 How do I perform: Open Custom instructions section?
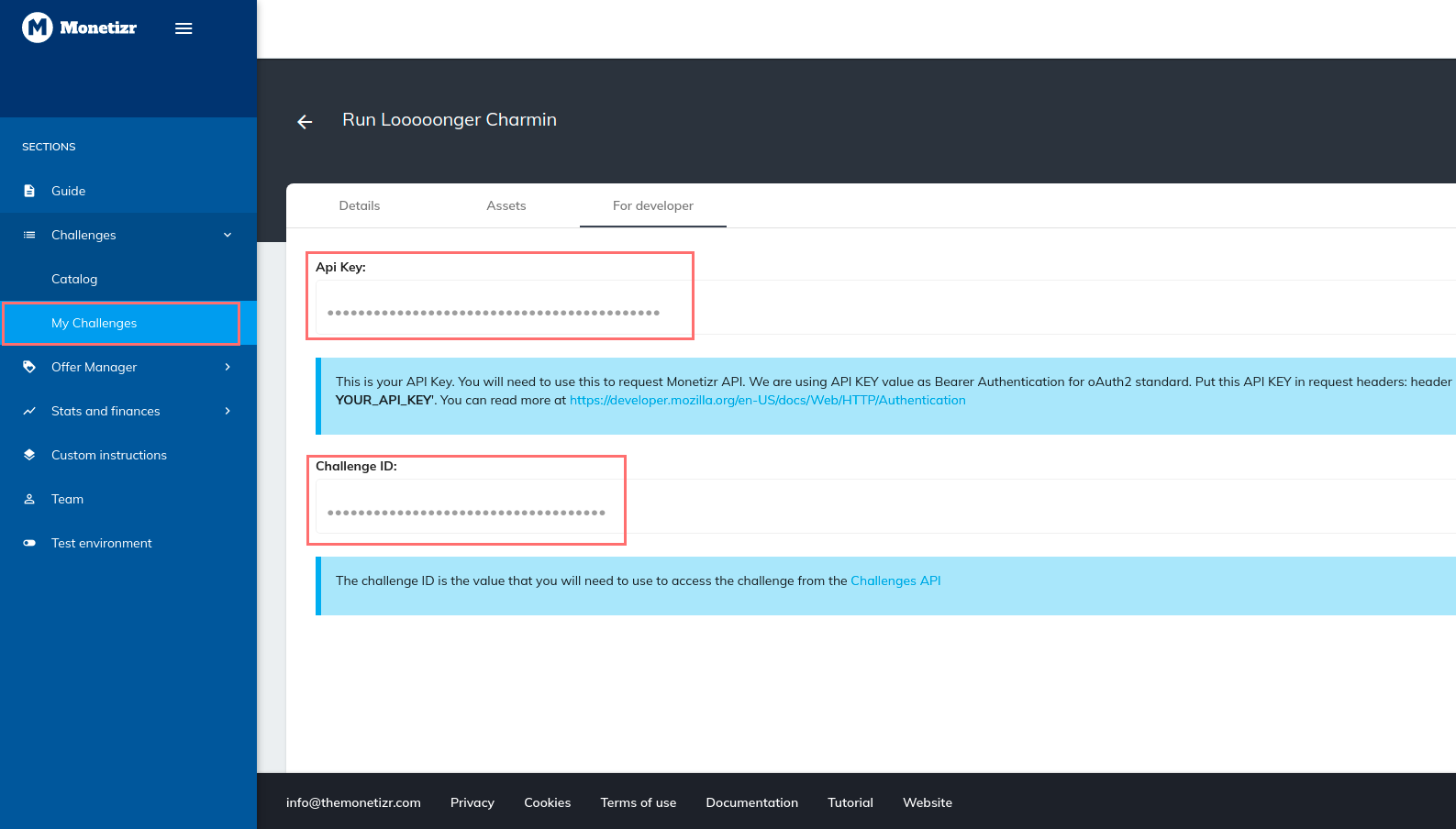[x=128, y=455]
